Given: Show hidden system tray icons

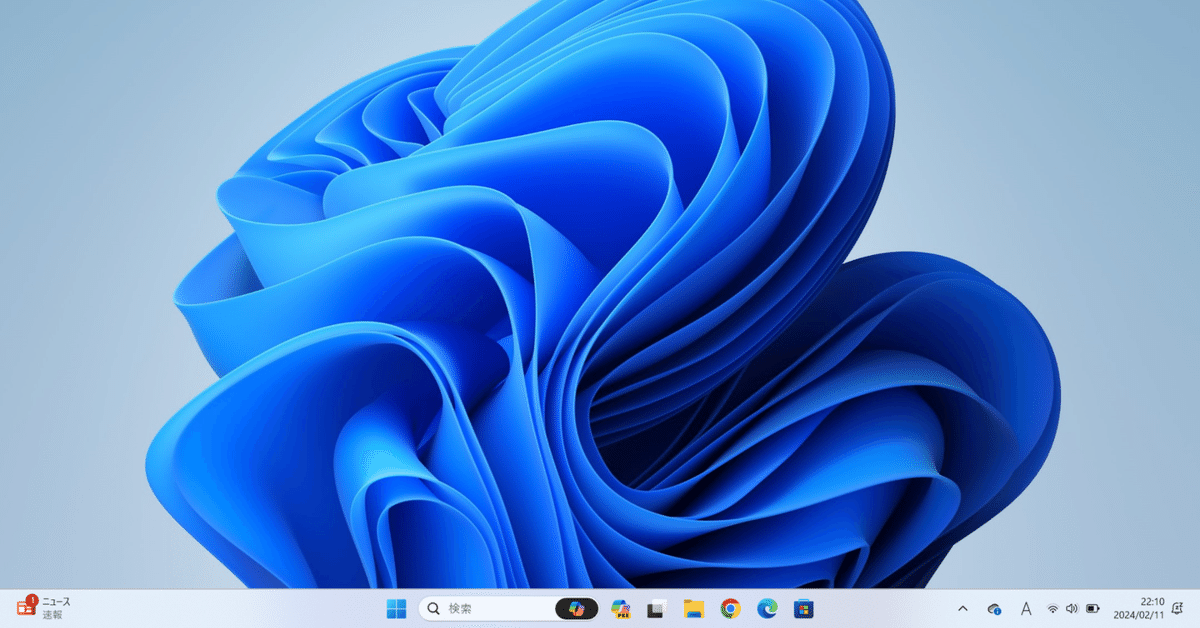Looking at the screenshot, I should (x=963, y=608).
